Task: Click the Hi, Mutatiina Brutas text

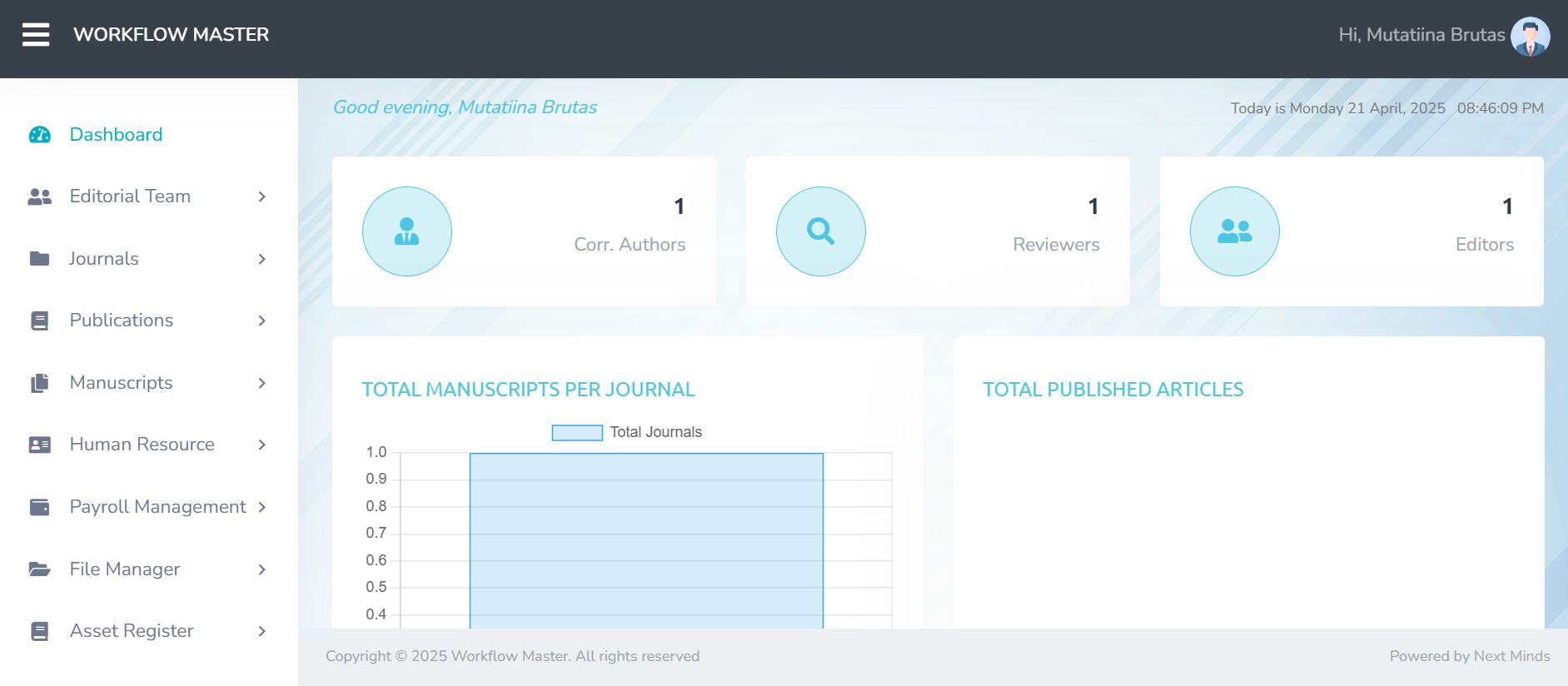Action: coord(1421,35)
